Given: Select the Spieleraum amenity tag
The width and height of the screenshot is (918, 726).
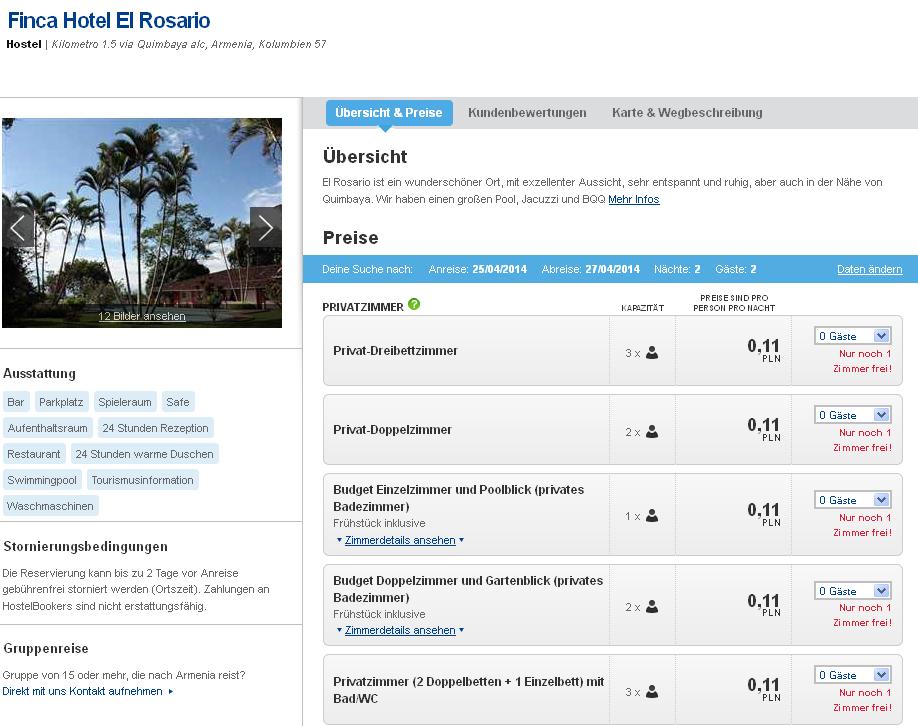Looking at the screenshot, I should tap(125, 402).
